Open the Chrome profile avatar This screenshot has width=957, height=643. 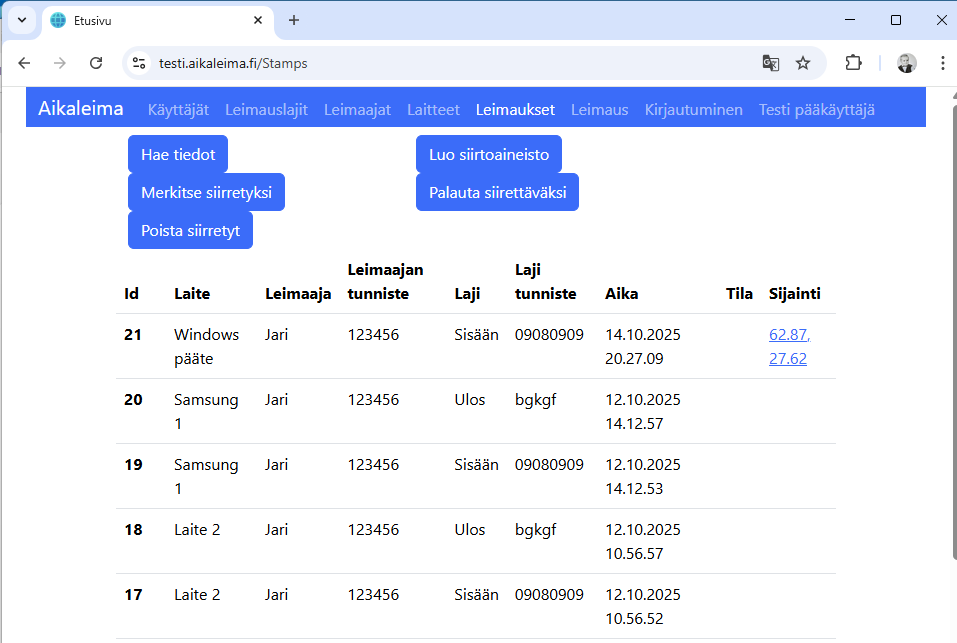[906, 63]
